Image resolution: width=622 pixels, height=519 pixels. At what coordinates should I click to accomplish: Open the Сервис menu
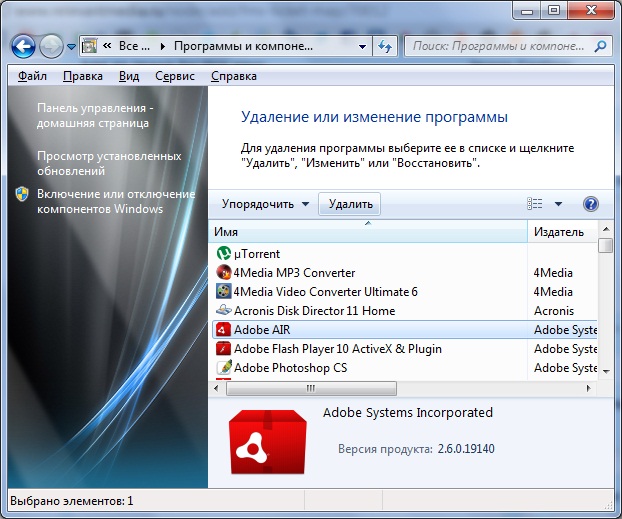pos(175,76)
